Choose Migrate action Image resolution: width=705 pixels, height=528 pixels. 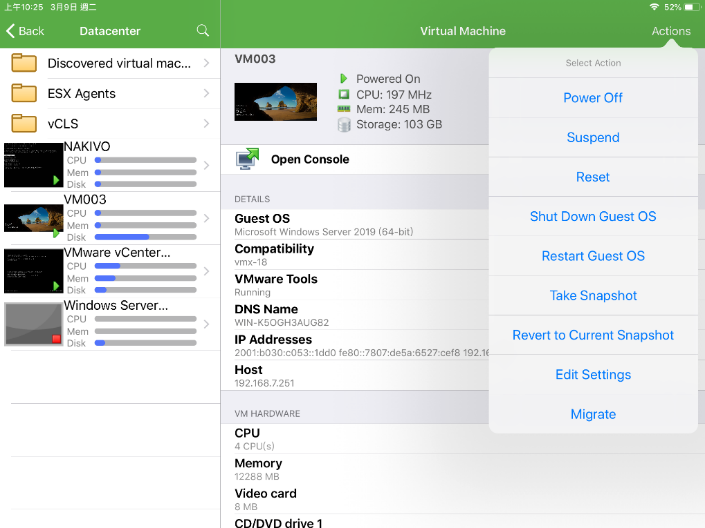pyautogui.click(x=593, y=414)
